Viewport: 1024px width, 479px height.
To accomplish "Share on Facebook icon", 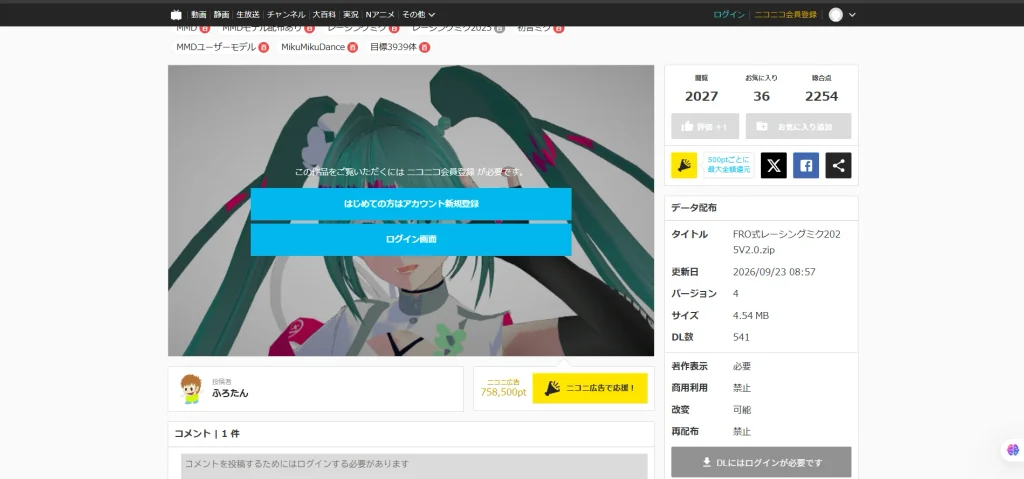I will pos(806,165).
